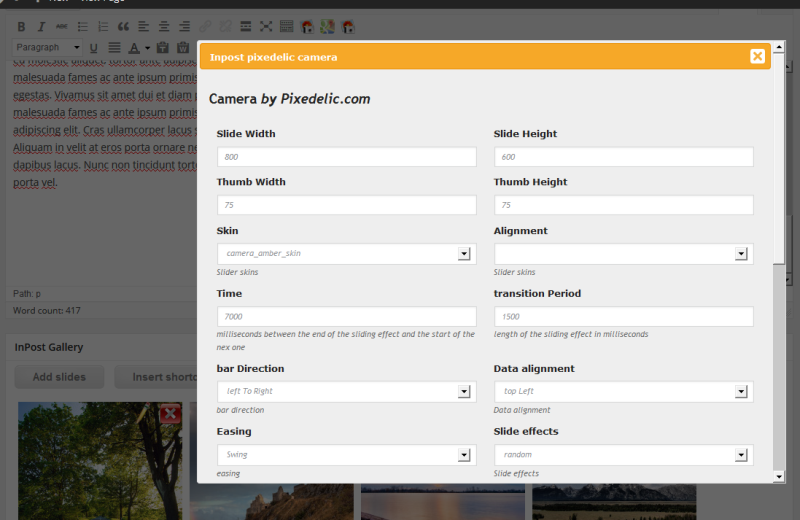The width and height of the screenshot is (800, 520).
Task: Click paste as plain text icon
Action: (163, 48)
